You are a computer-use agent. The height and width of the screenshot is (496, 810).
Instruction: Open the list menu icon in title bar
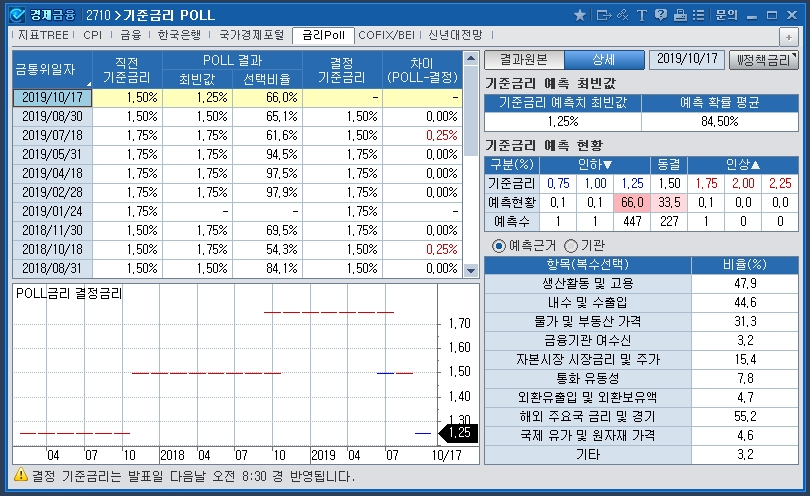point(698,16)
